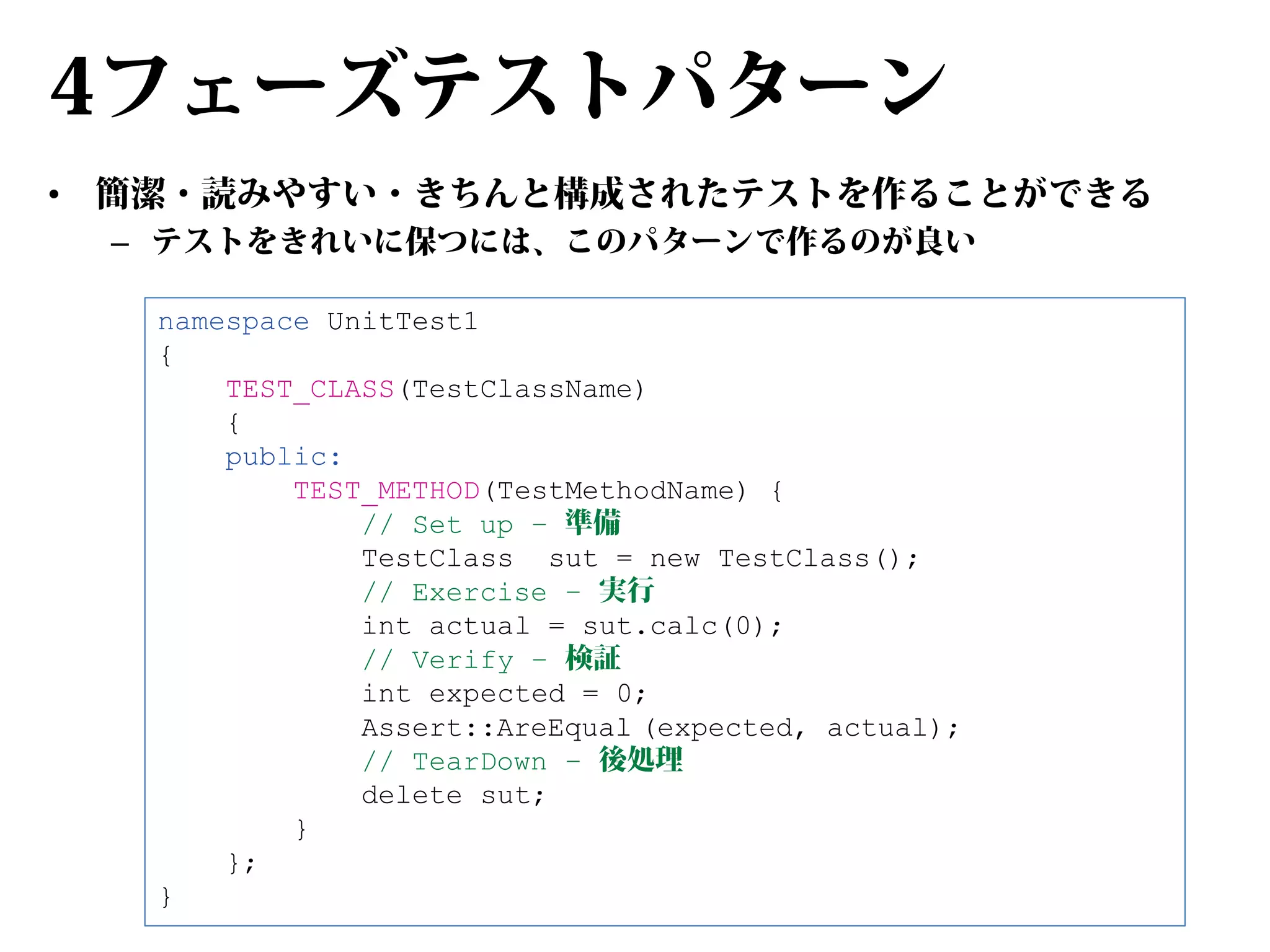Image resolution: width=1270 pixels, height=952 pixels.
Task: Click the TEST_METHOD(TestMethodName) line
Action: click(x=538, y=491)
